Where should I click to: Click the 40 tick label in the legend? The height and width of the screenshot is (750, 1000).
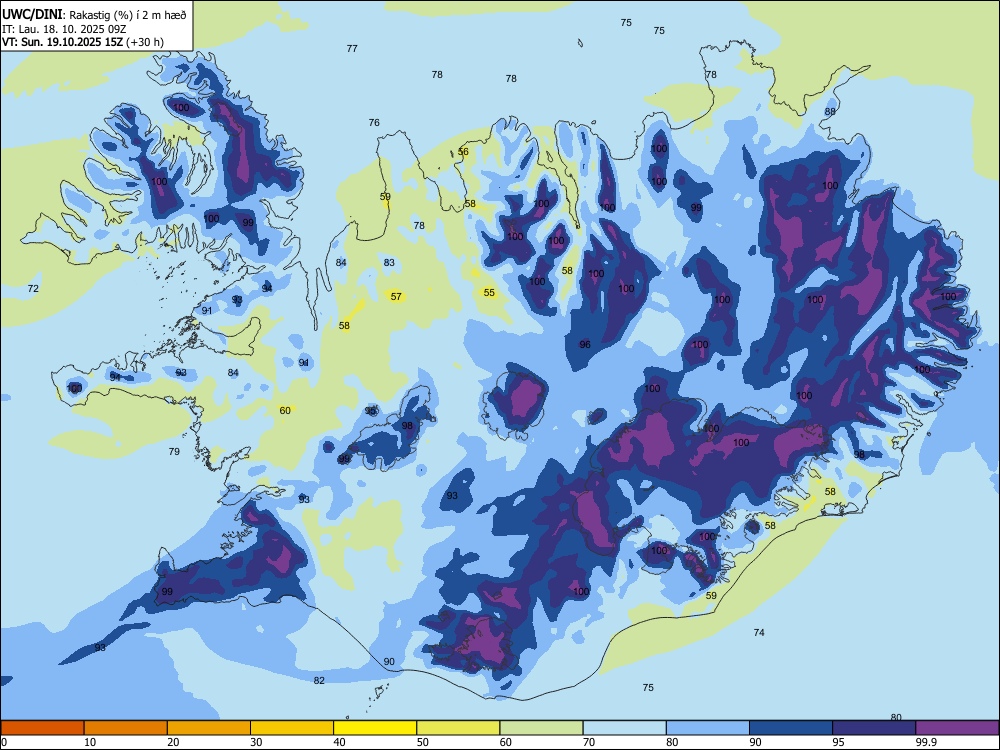coord(340,742)
